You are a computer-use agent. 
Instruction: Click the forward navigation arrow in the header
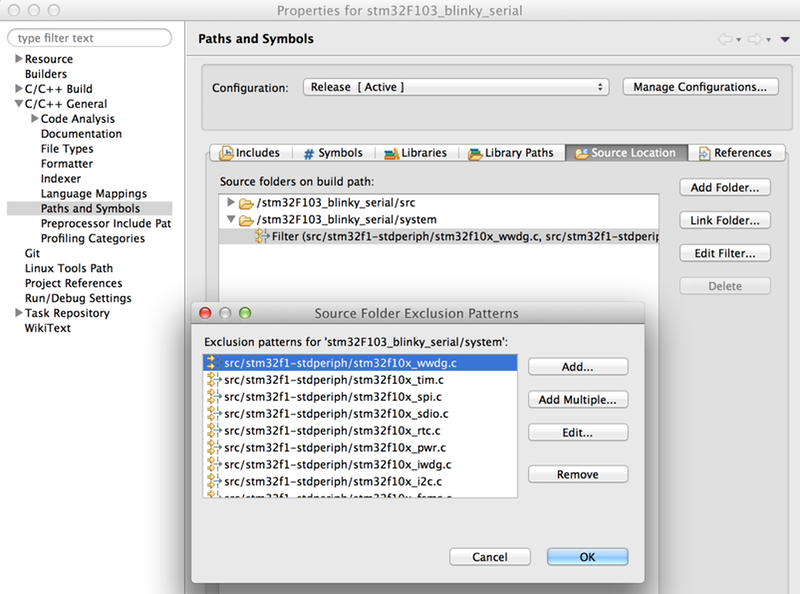click(x=756, y=39)
